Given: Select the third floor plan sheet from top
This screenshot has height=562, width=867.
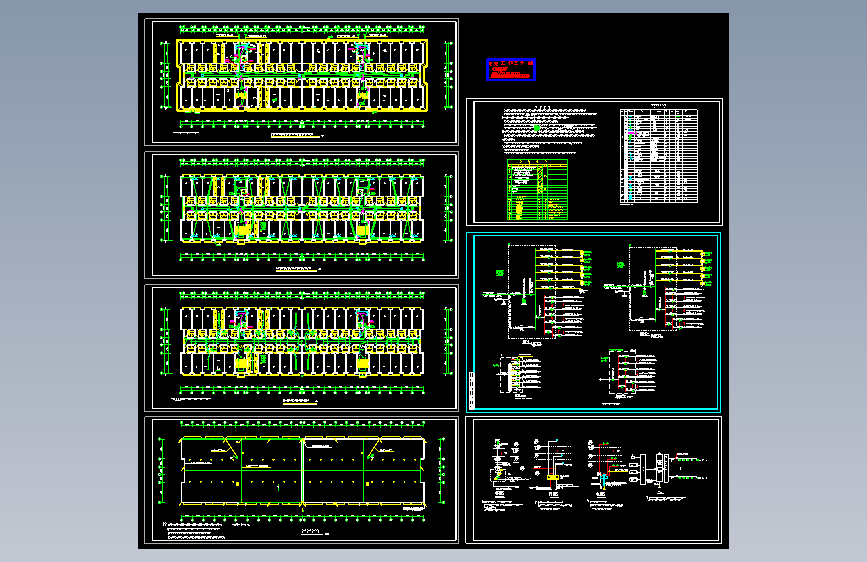Looking at the screenshot, I should (301, 348).
